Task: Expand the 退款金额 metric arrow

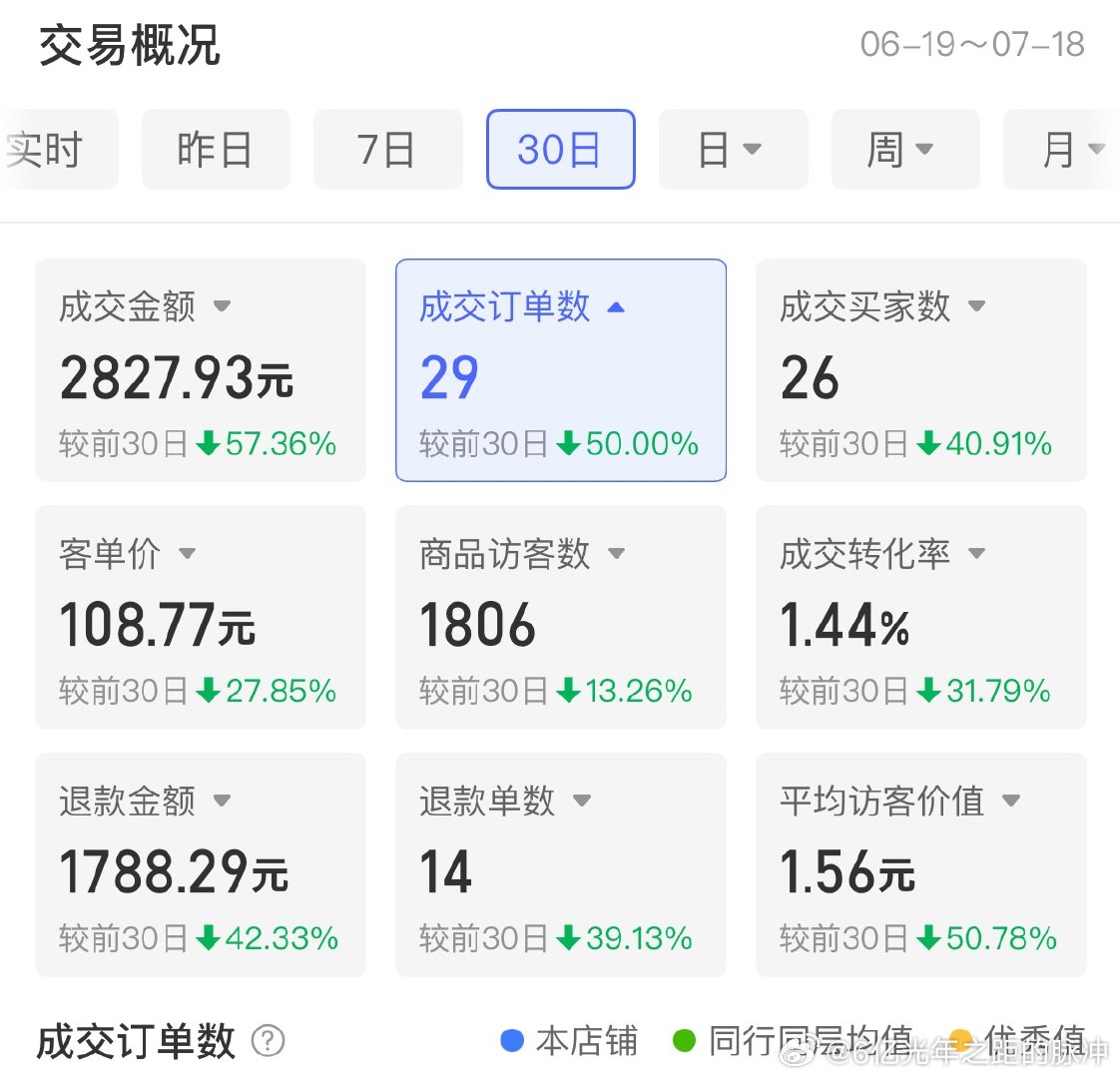Action: tap(223, 801)
